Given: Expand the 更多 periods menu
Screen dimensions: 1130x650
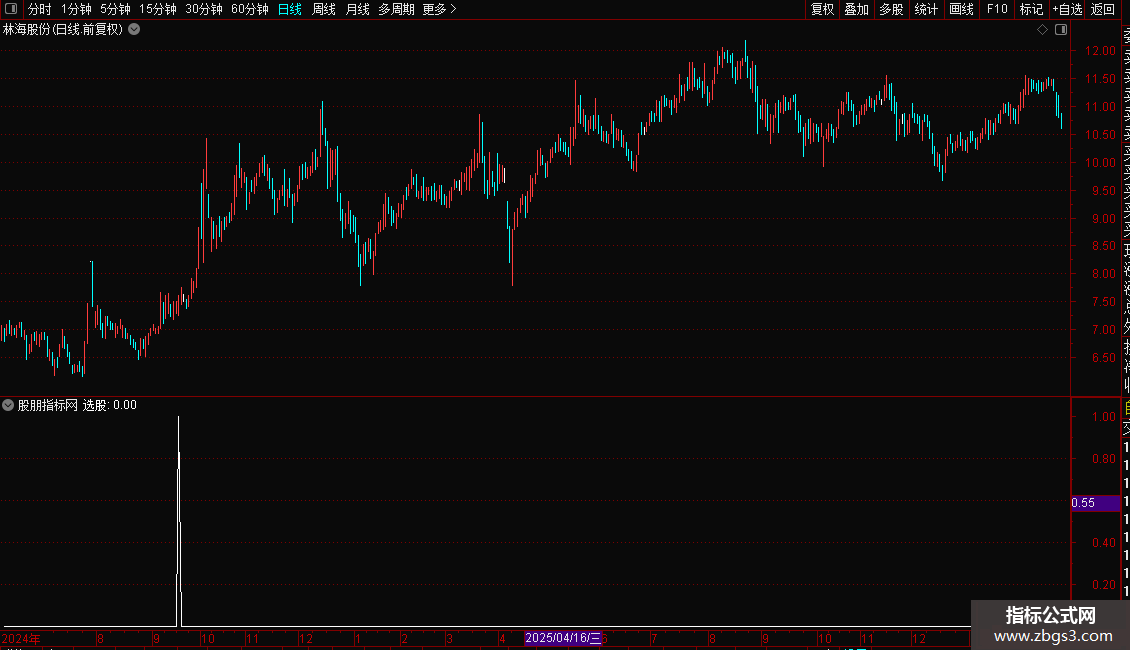Looking at the screenshot, I should [440, 9].
